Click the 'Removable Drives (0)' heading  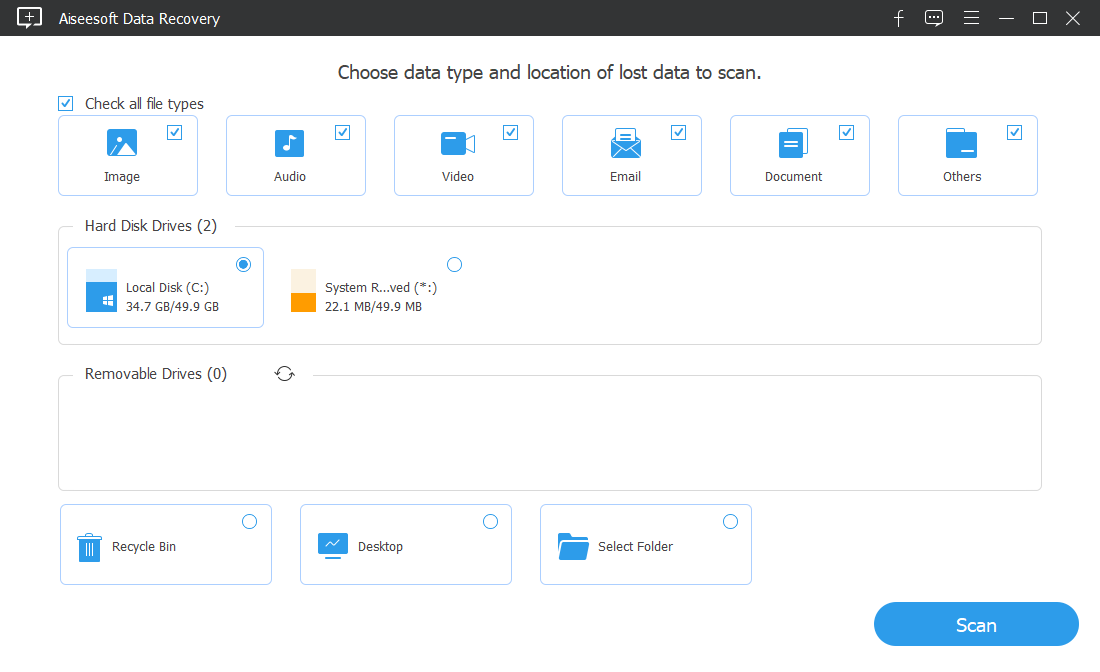156,374
